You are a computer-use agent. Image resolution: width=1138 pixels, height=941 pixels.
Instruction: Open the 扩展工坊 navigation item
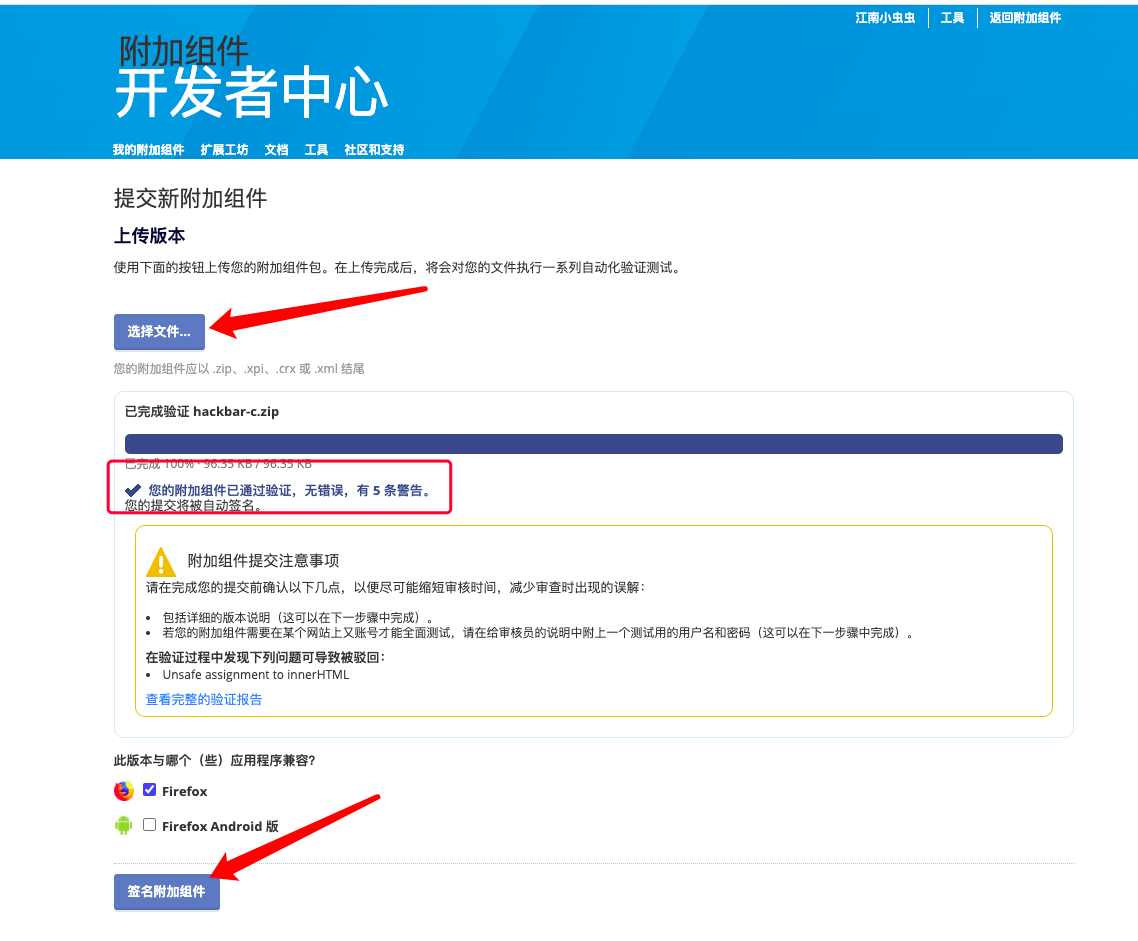coord(224,149)
